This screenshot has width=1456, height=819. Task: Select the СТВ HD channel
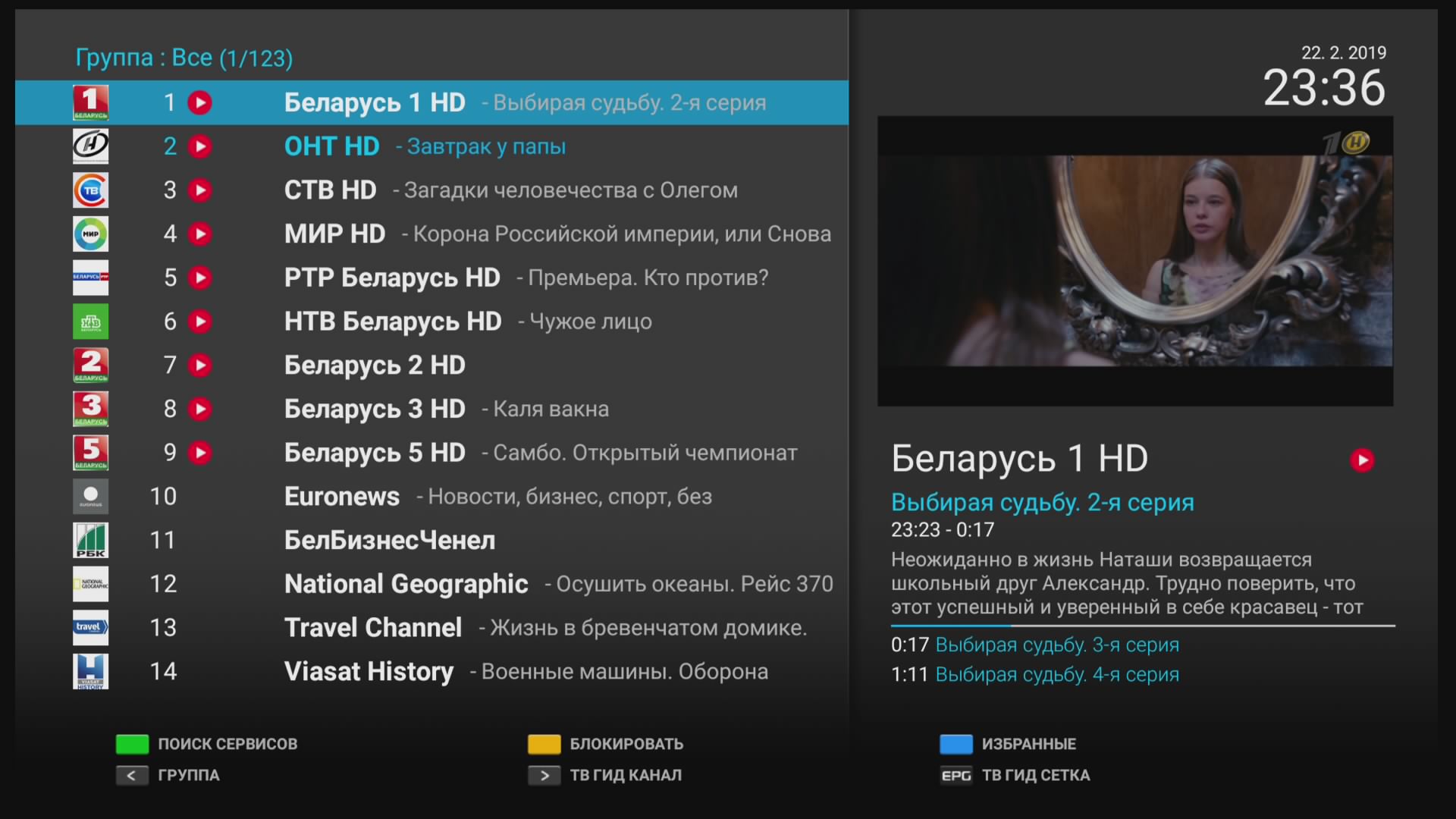[x=431, y=190]
